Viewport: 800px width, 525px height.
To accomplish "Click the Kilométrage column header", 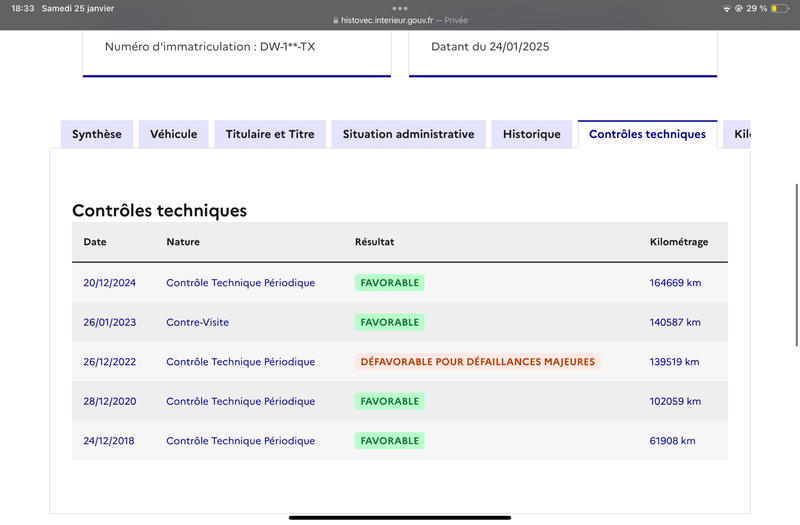I will pos(679,242).
